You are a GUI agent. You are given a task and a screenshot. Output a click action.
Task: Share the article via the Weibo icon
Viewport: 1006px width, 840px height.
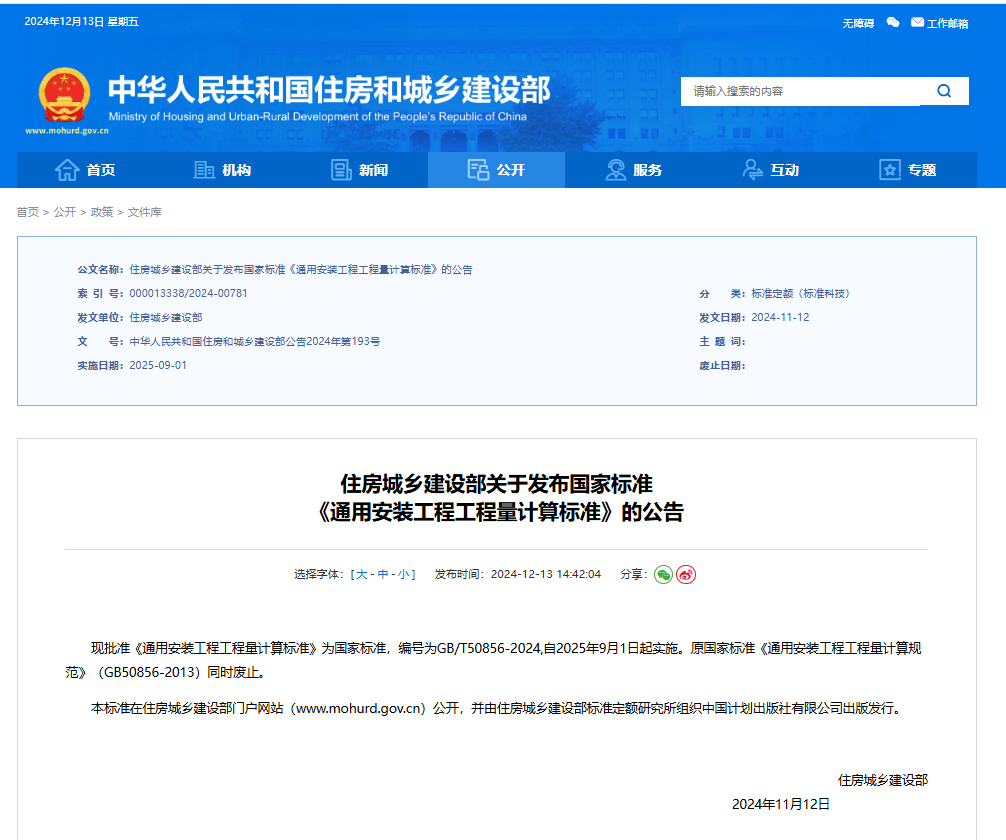click(685, 575)
